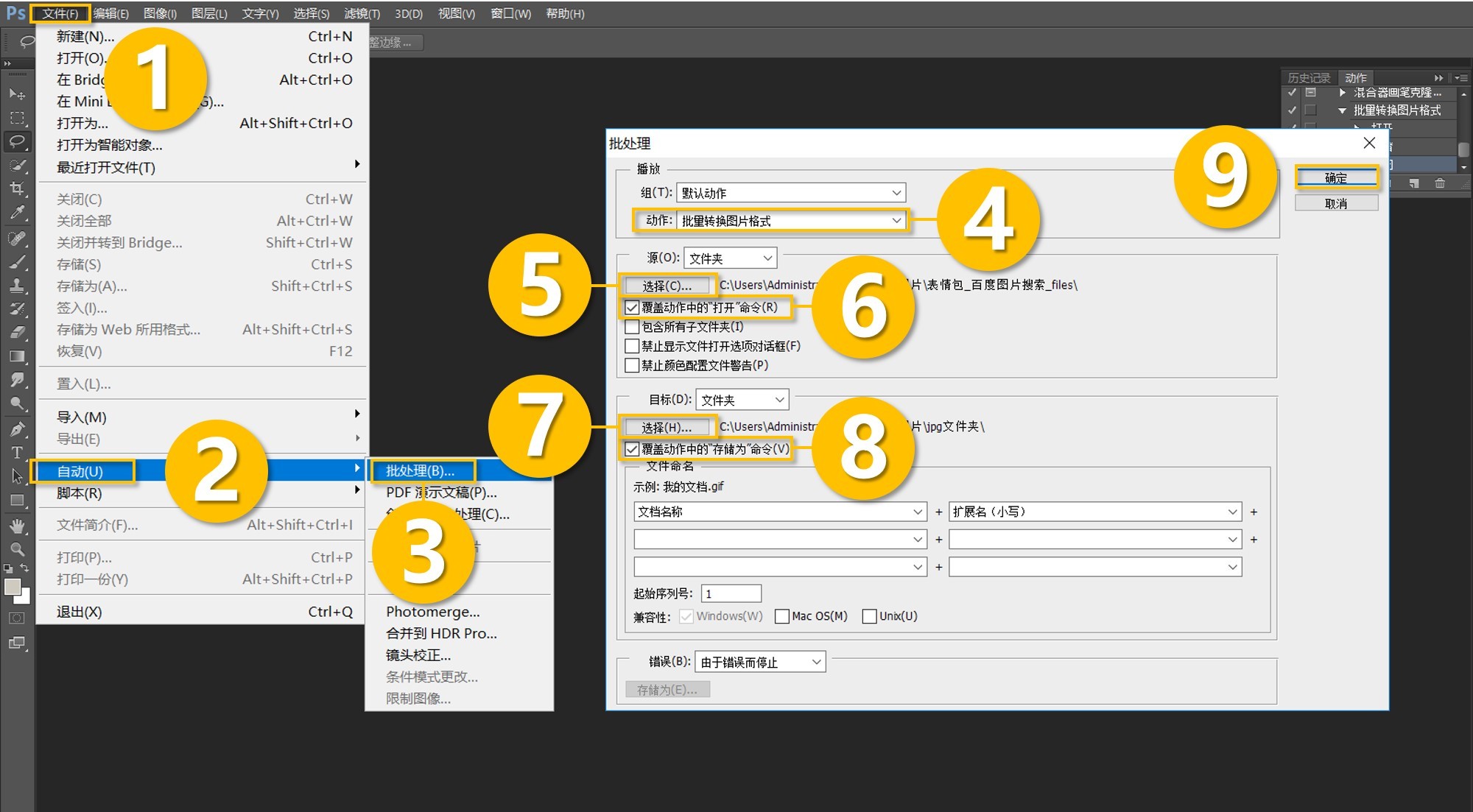Choose 合并到 HDR Pro... in submenu
The height and width of the screenshot is (812, 1473).
[460, 633]
